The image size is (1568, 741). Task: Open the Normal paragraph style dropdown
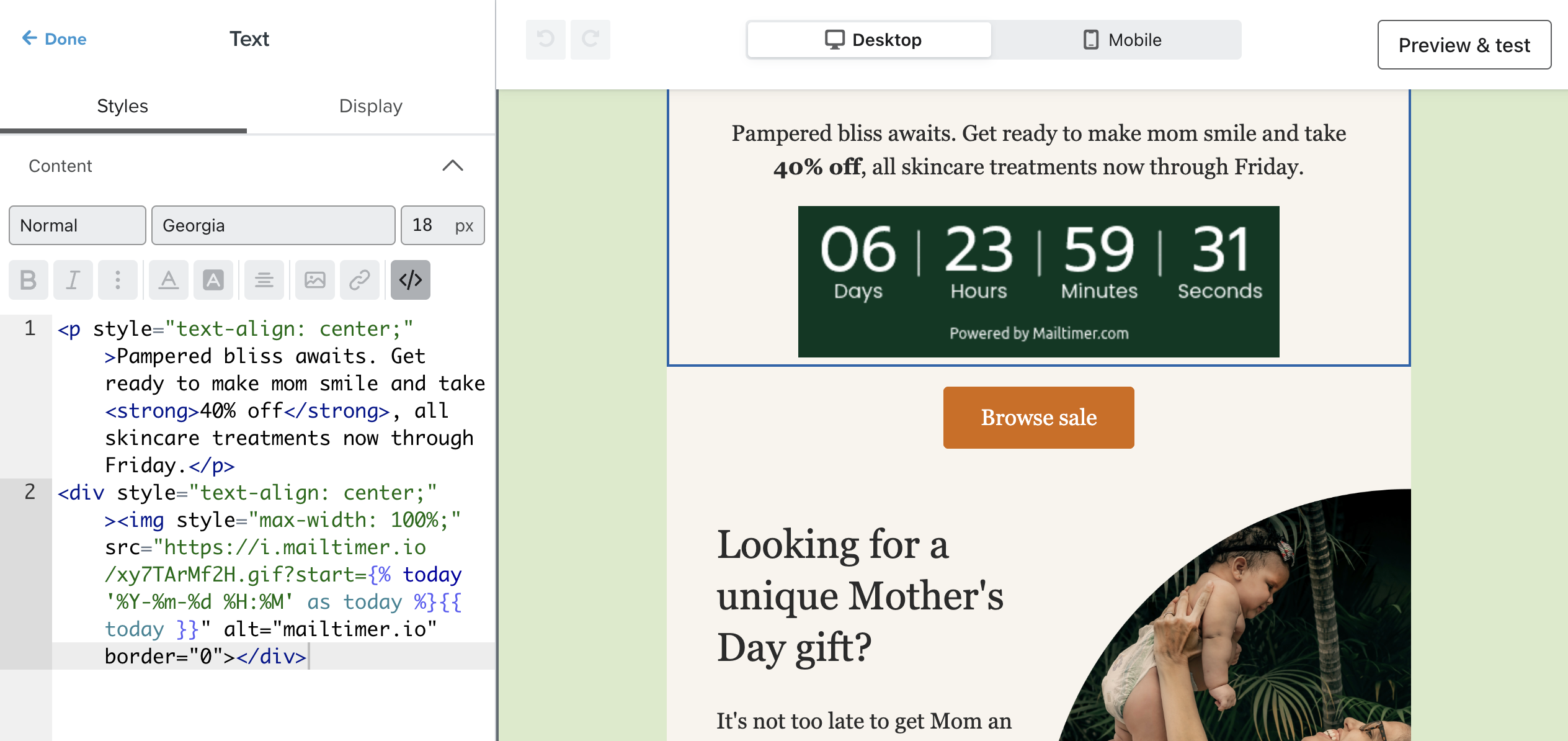pyautogui.click(x=77, y=225)
